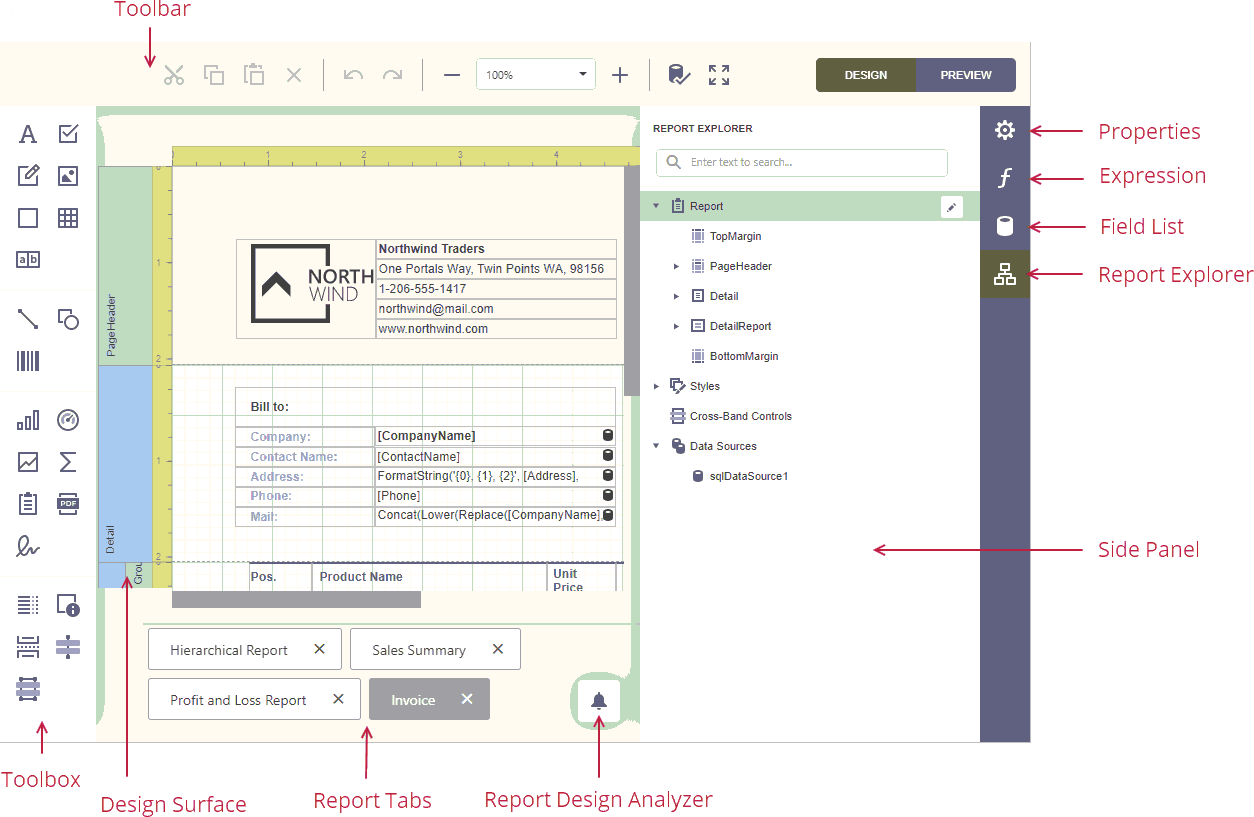Image resolution: width=1254 pixels, height=817 pixels.
Task: Open the Field List panel
Action: pyautogui.click(x=1005, y=226)
